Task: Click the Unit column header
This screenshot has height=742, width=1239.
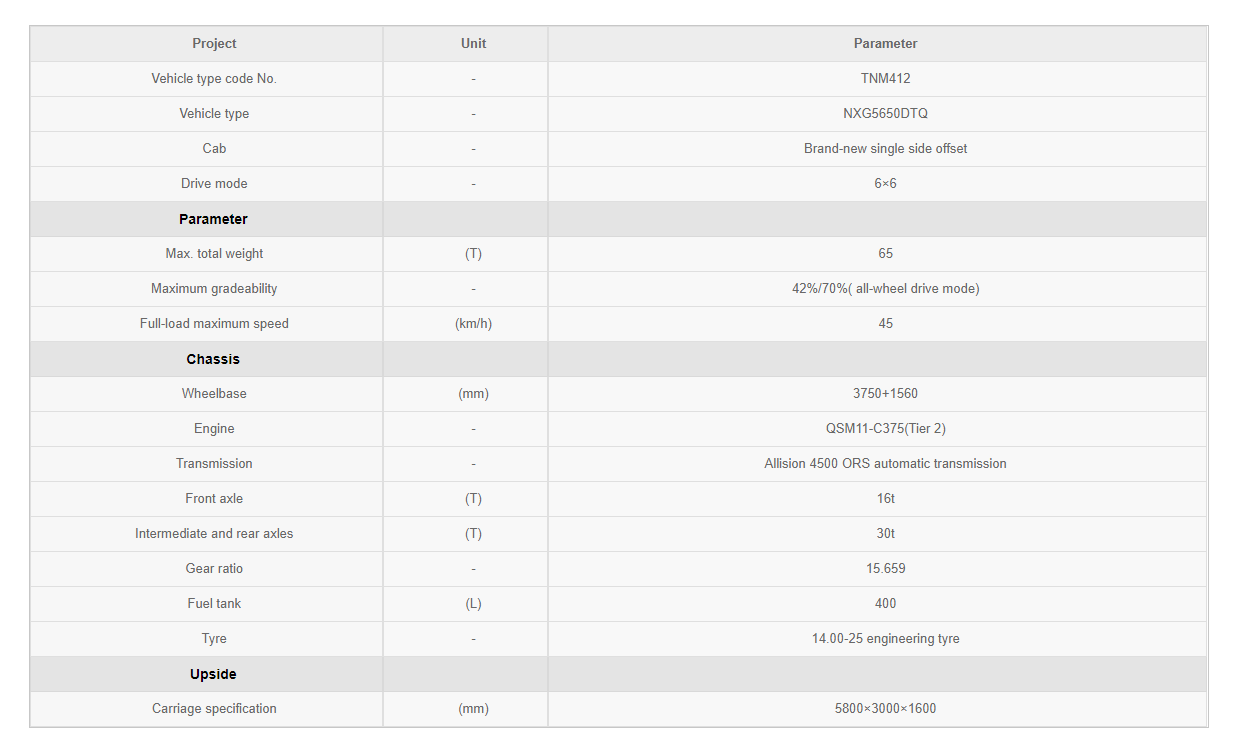Action: tap(473, 43)
